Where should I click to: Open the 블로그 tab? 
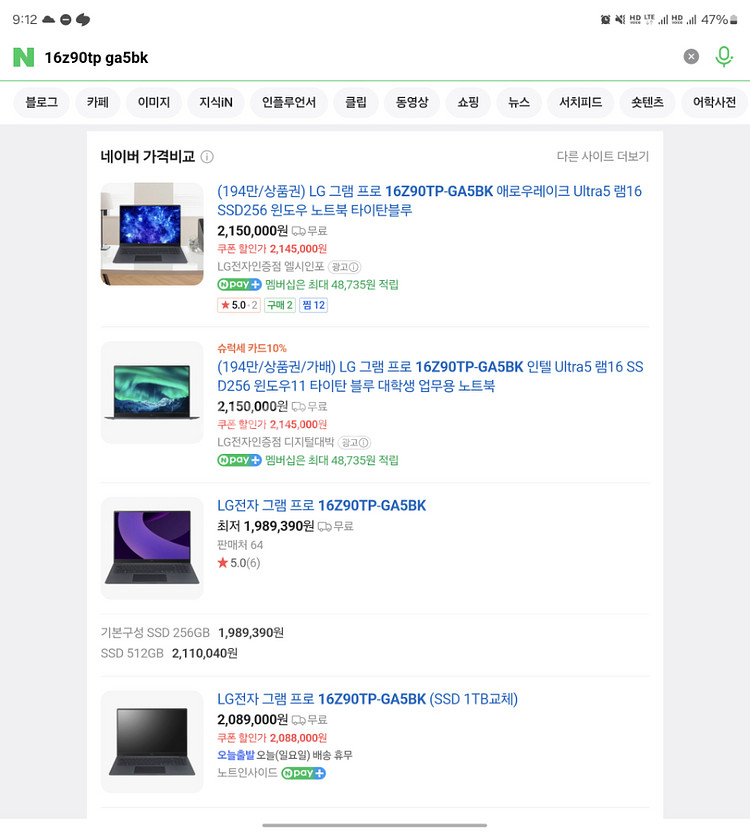pyautogui.click(x=41, y=102)
